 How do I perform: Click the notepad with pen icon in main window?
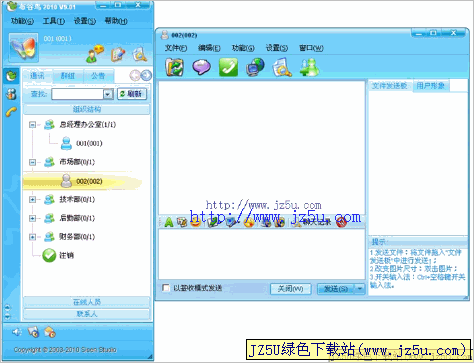pyautogui.click(x=118, y=55)
